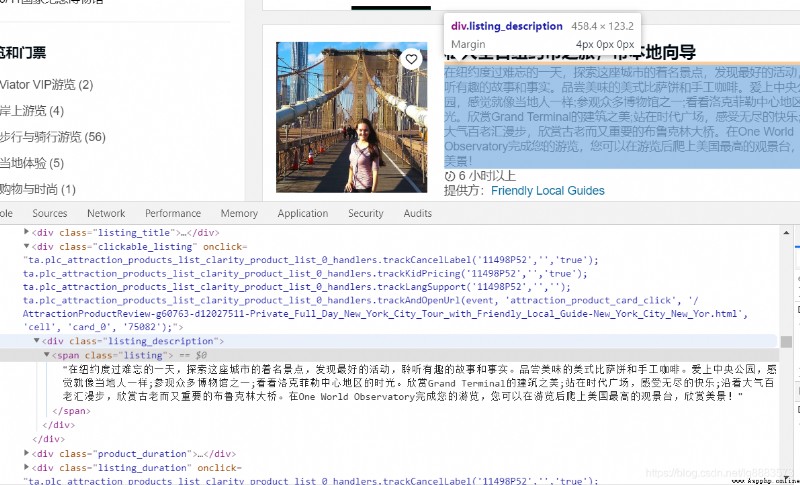Image resolution: width=800 pixels, height=485 pixels.
Task: Click the trackLangSupport handler code line
Action: tap(297, 287)
